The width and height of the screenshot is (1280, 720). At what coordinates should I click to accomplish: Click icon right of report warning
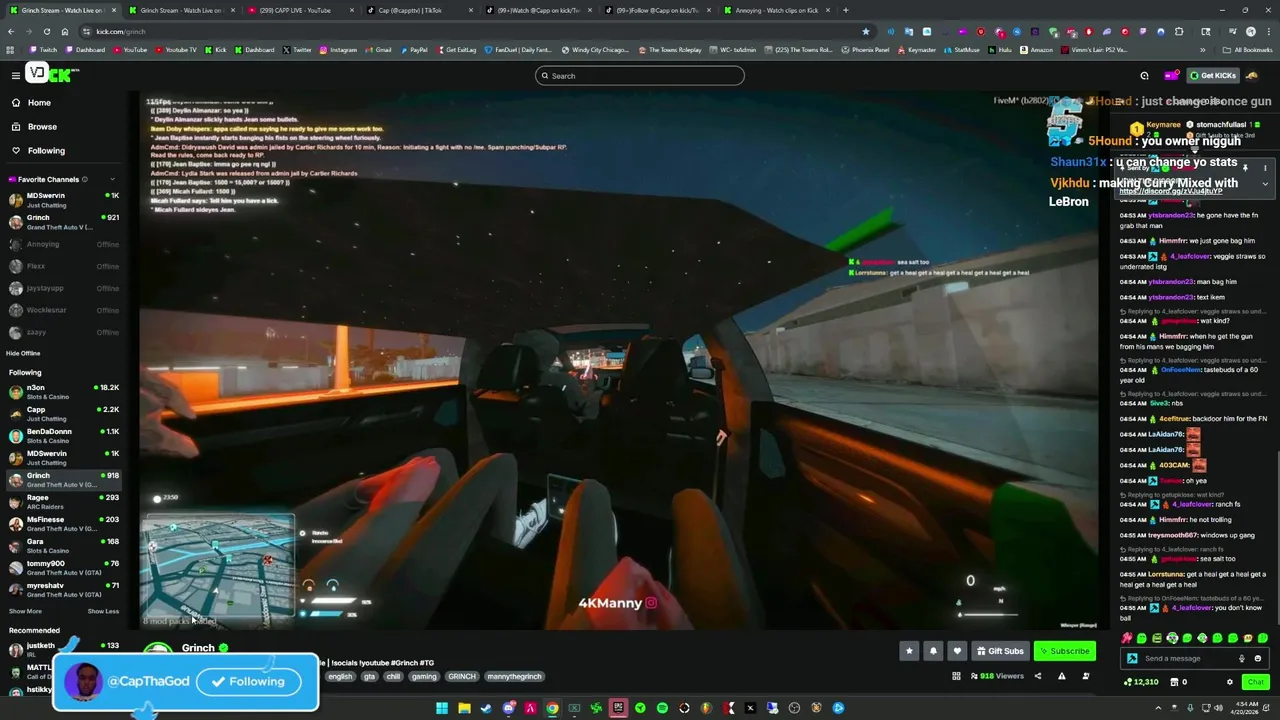pyautogui.click(x=1086, y=676)
